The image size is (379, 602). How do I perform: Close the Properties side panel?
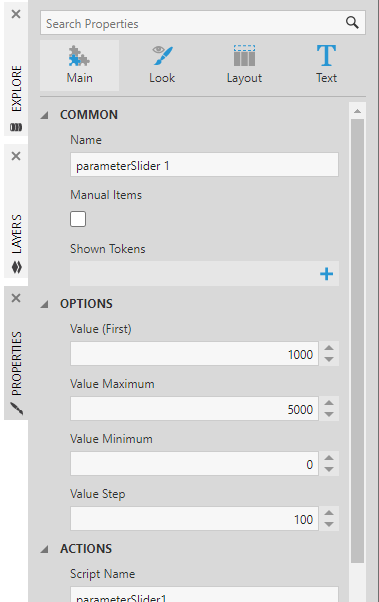(16, 298)
